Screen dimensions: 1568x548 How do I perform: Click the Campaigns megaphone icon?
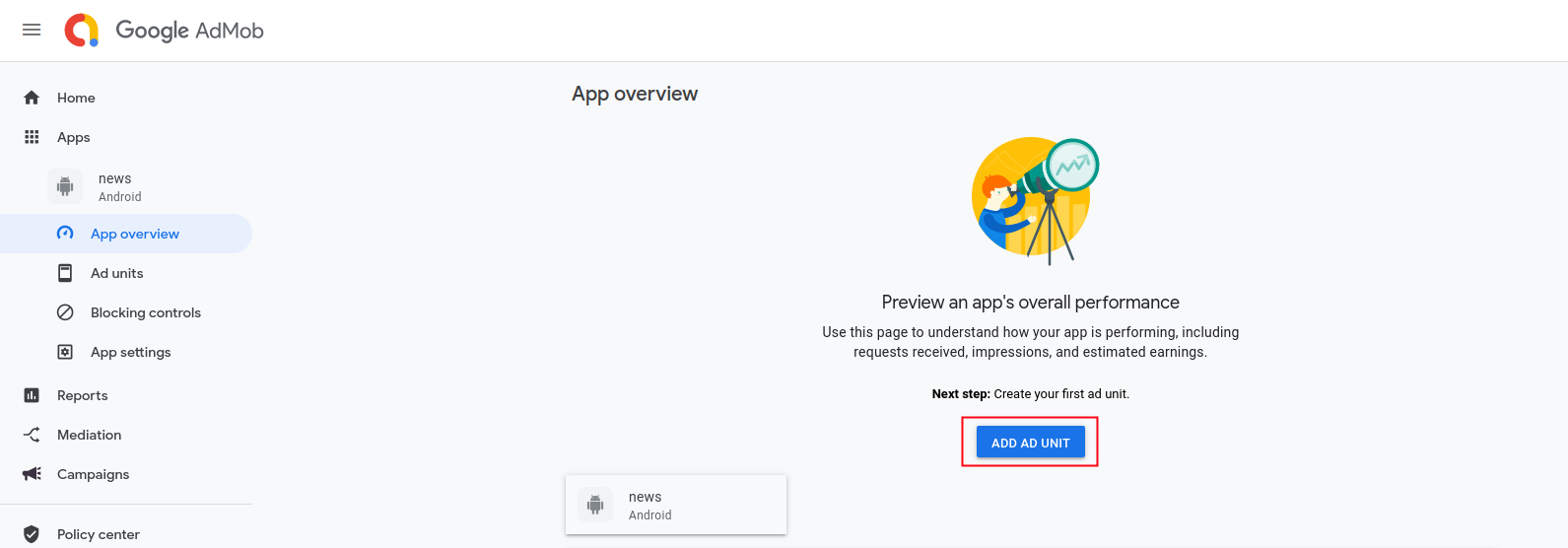[x=32, y=474]
